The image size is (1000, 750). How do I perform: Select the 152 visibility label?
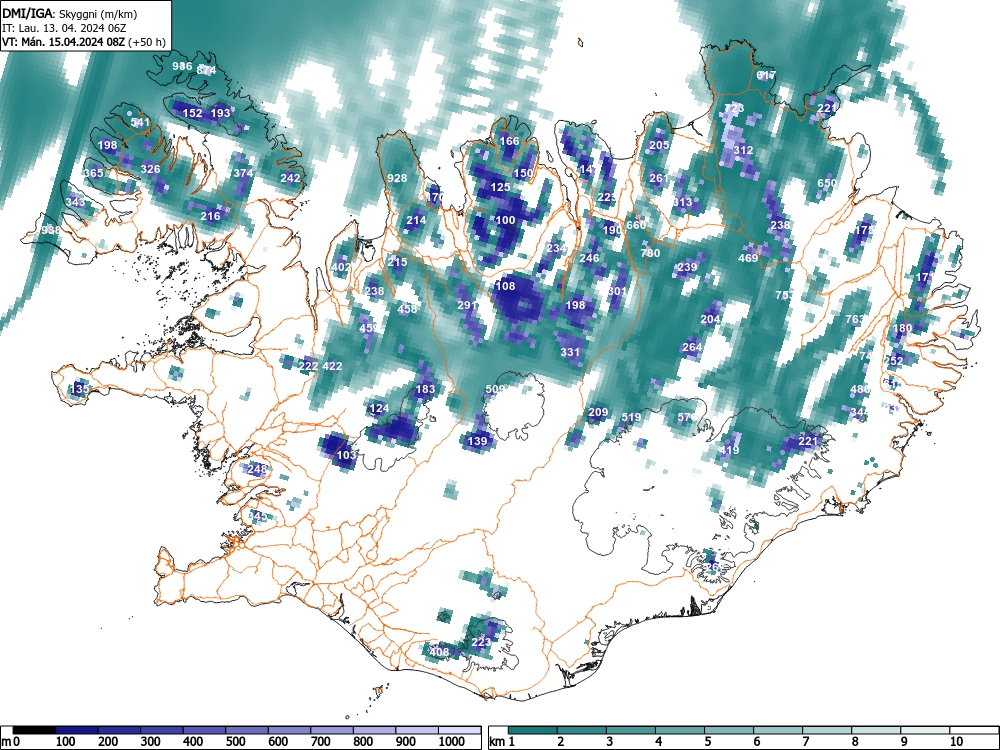[193, 114]
